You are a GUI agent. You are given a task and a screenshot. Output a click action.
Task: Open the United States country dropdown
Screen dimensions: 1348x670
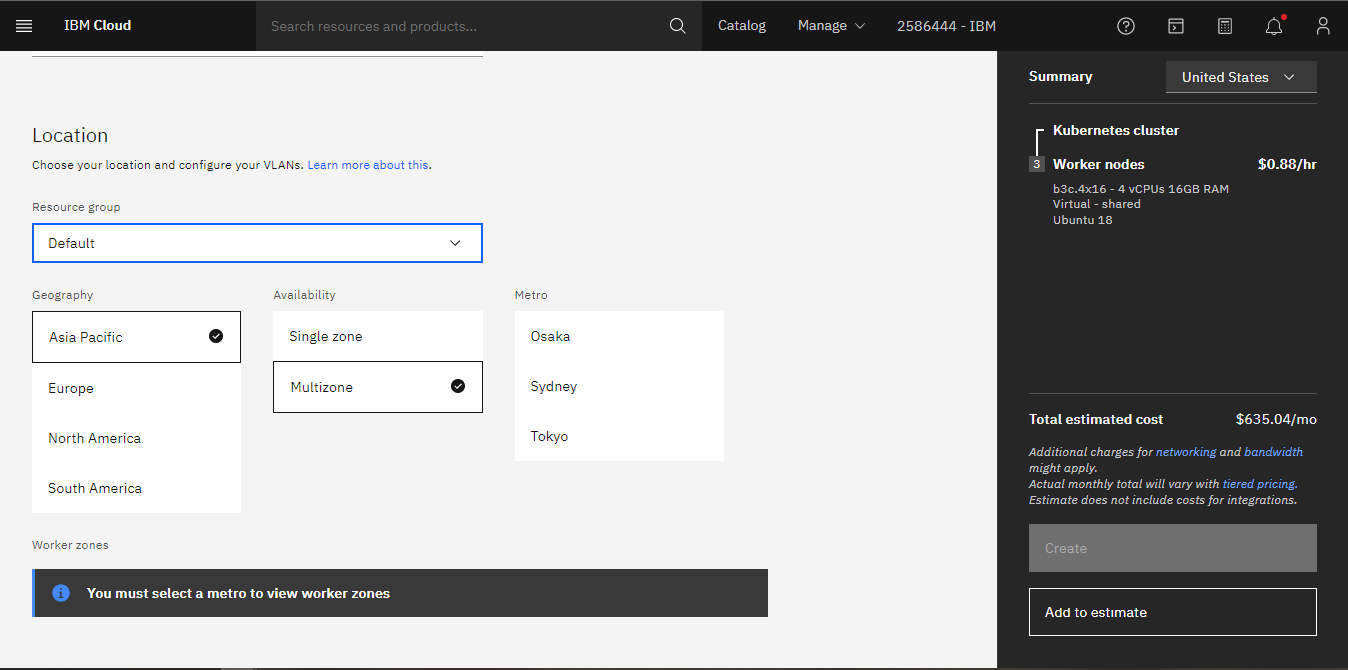pos(1240,77)
